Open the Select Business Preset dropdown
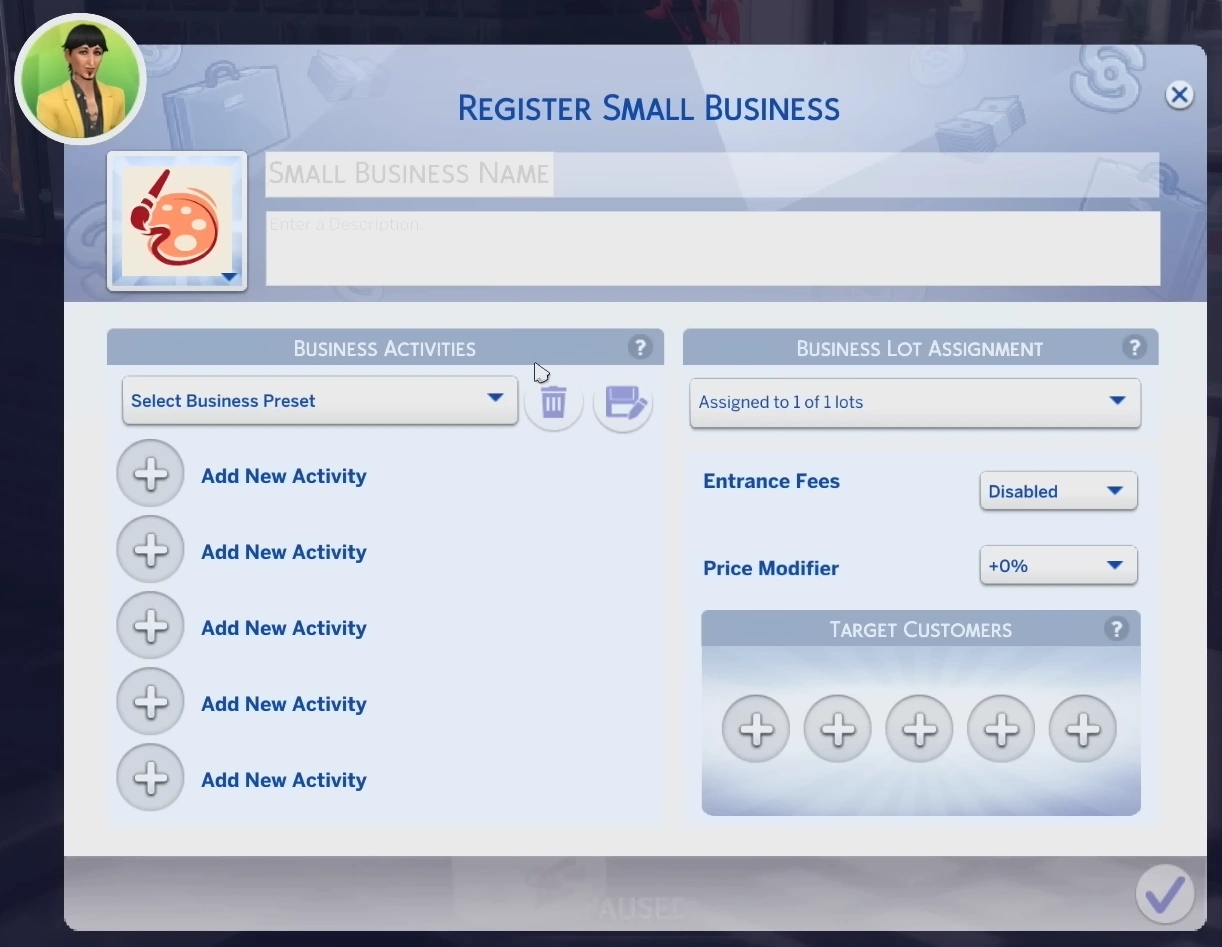This screenshot has height=947, width=1222. (320, 400)
